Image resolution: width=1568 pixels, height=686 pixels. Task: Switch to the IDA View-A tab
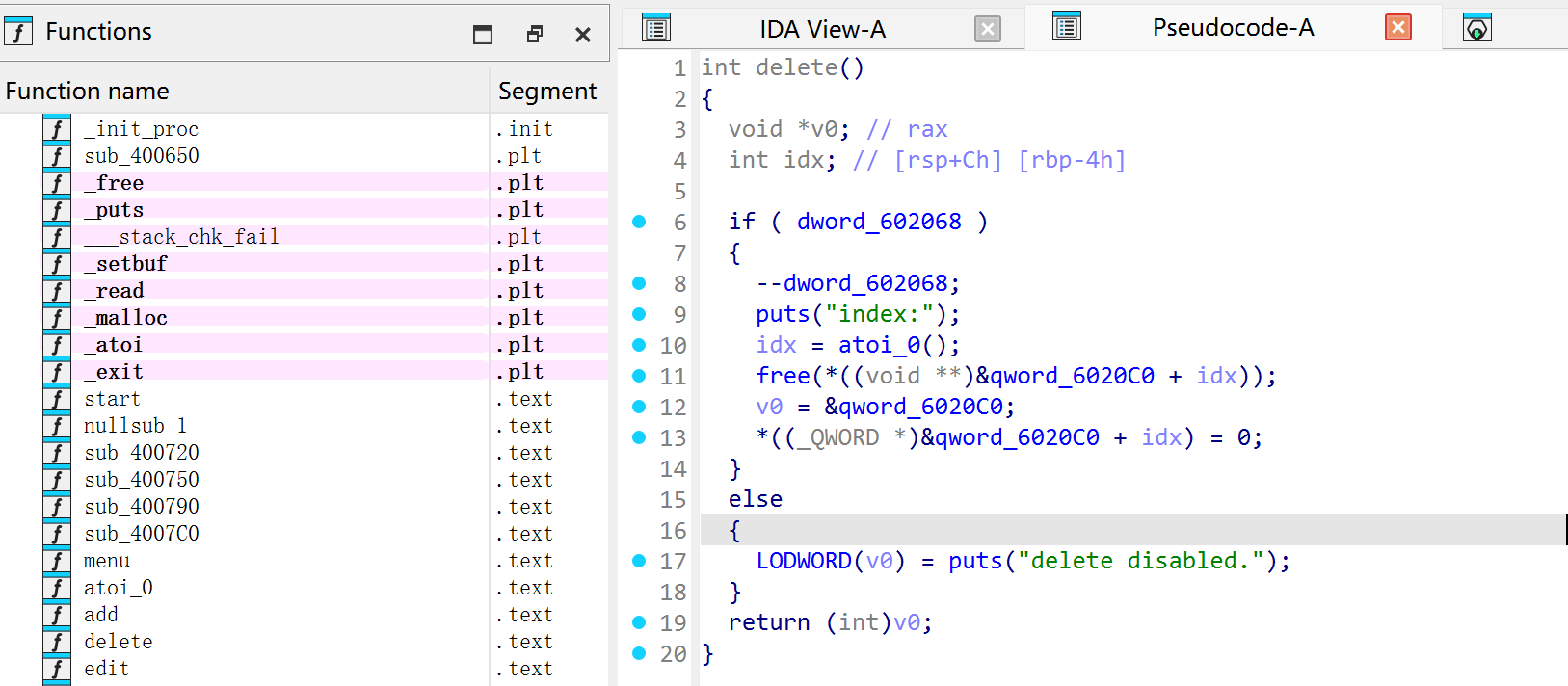pyautogui.click(x=822, y=29)
